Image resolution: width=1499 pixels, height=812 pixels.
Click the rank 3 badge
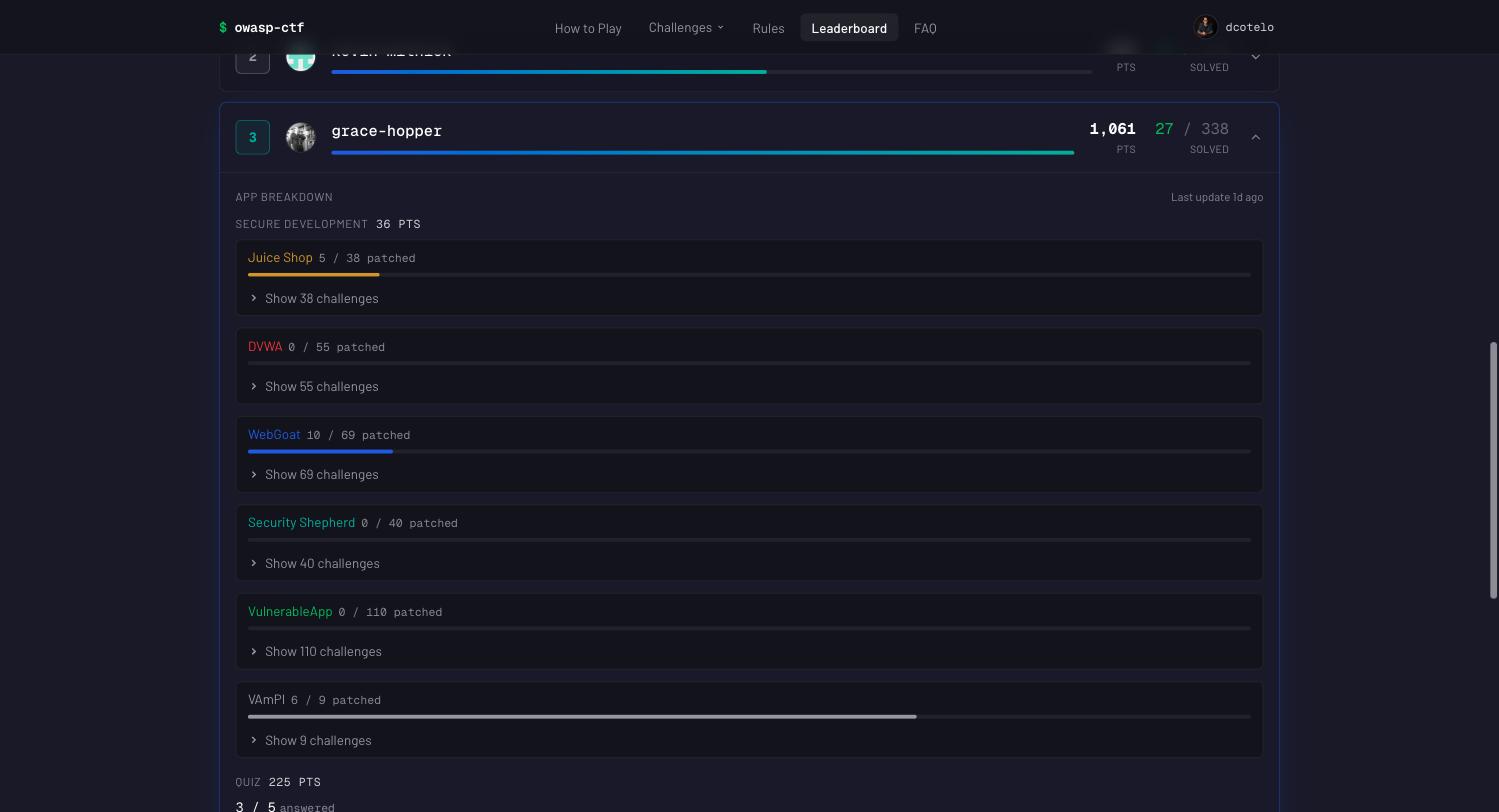(x=253, y=137)
